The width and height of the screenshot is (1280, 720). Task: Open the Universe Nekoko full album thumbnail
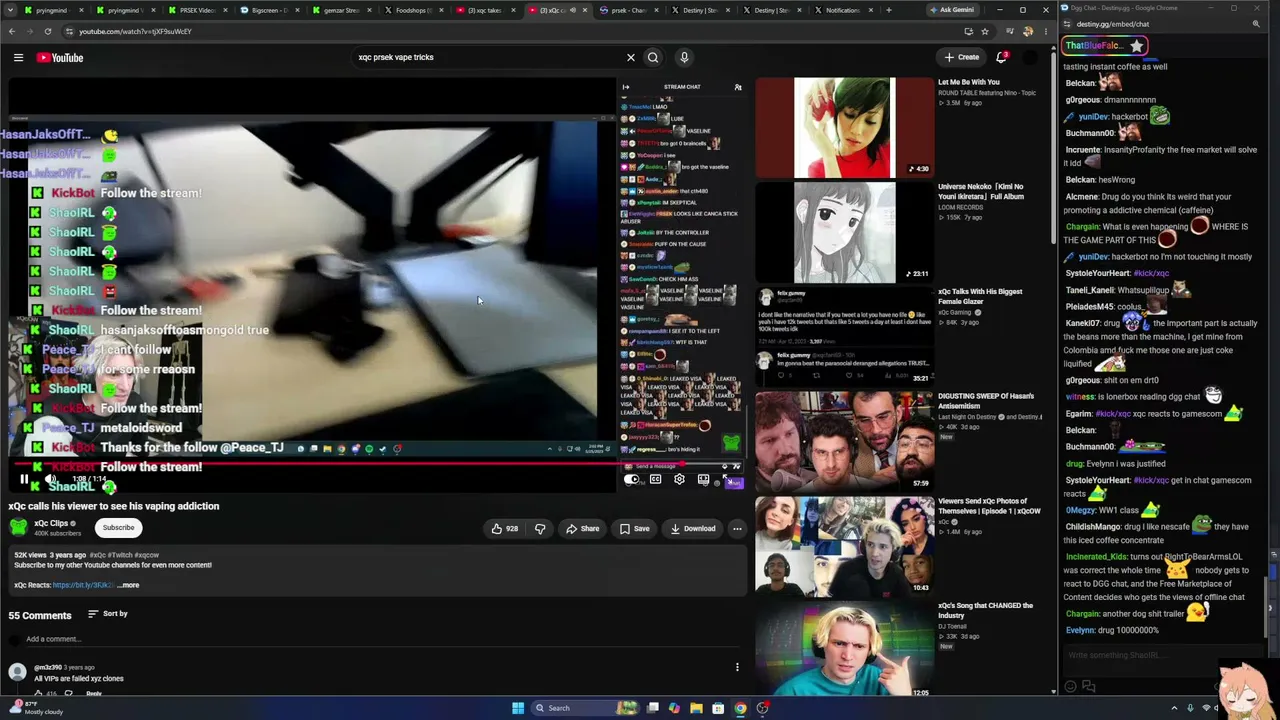click(844, 232)
